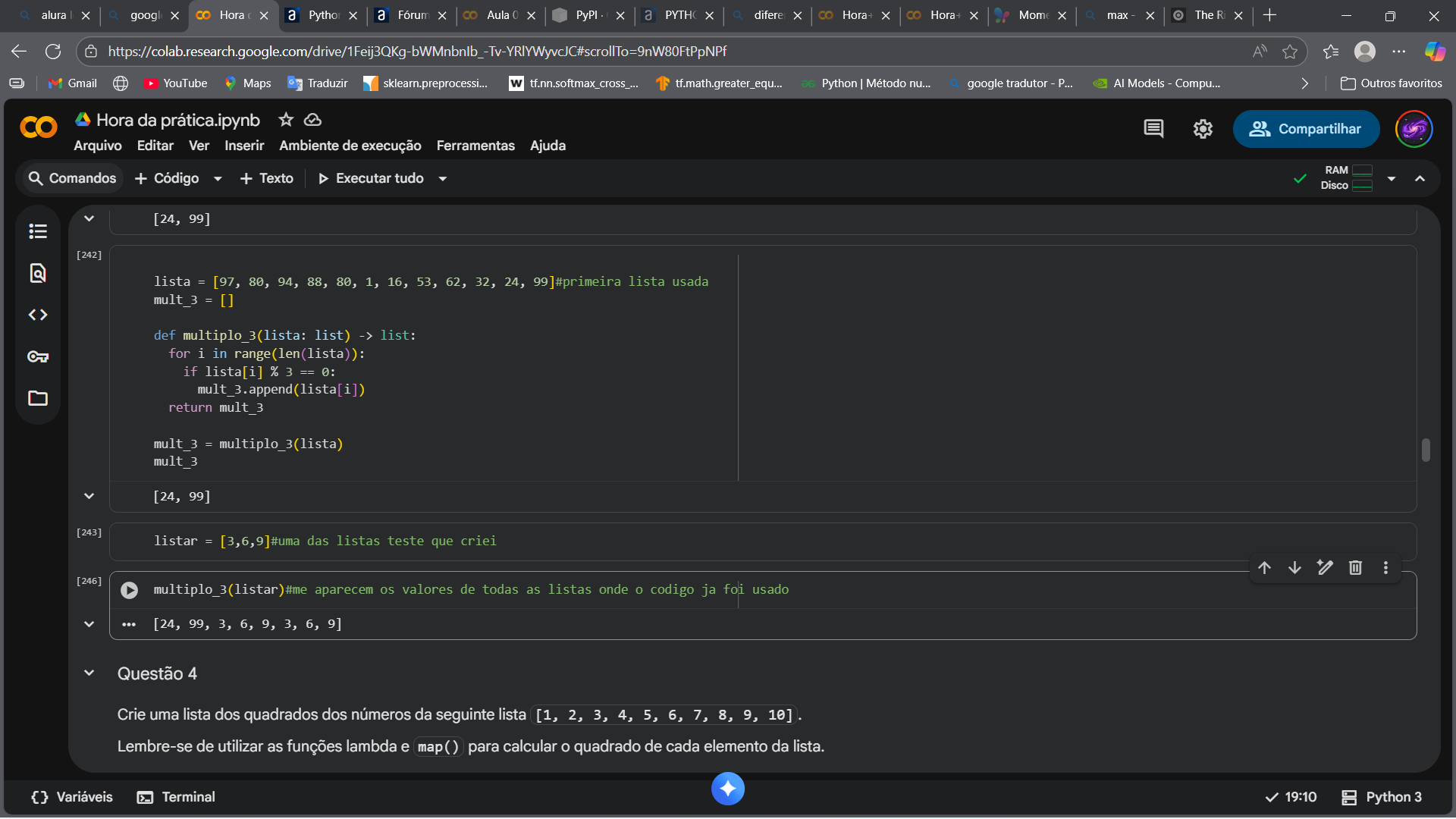Open code snippets sidebar icon
The image size is (1456, 819).
coord(38,315)
